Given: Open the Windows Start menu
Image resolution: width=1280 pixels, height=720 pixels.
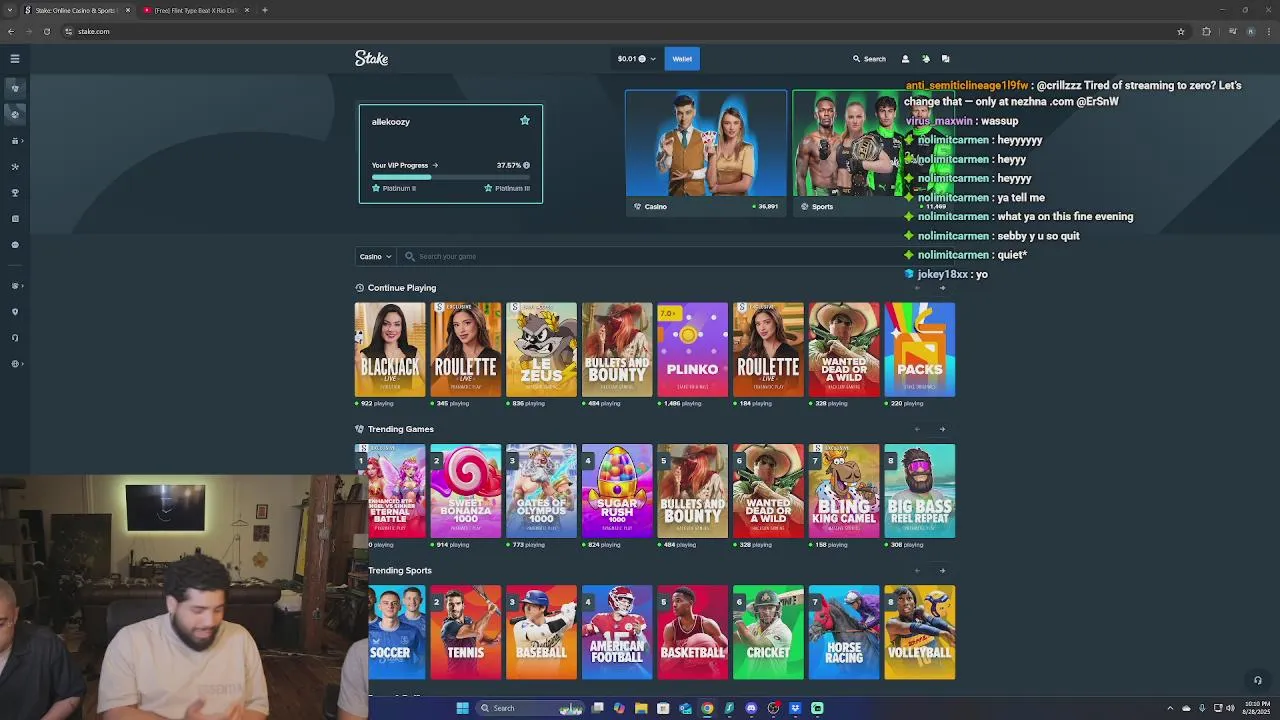Looking at the screenshot, I should [x=462, y=708].
